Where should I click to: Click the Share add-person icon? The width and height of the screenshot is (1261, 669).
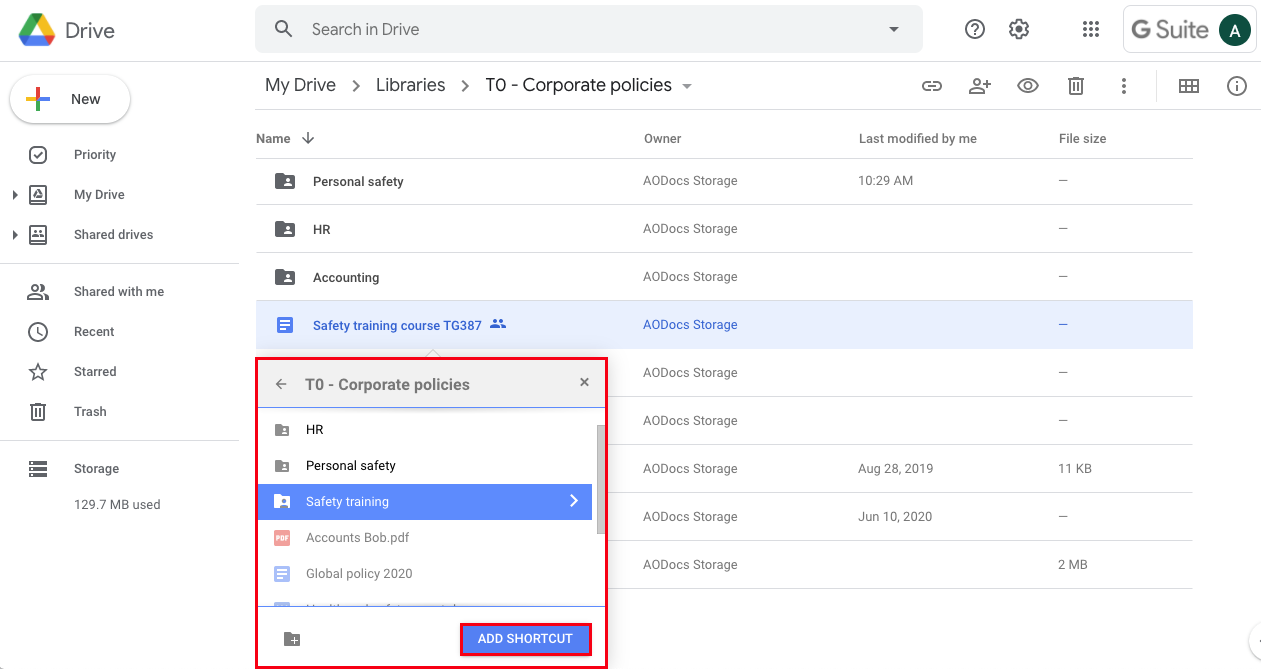click(980, 86)
